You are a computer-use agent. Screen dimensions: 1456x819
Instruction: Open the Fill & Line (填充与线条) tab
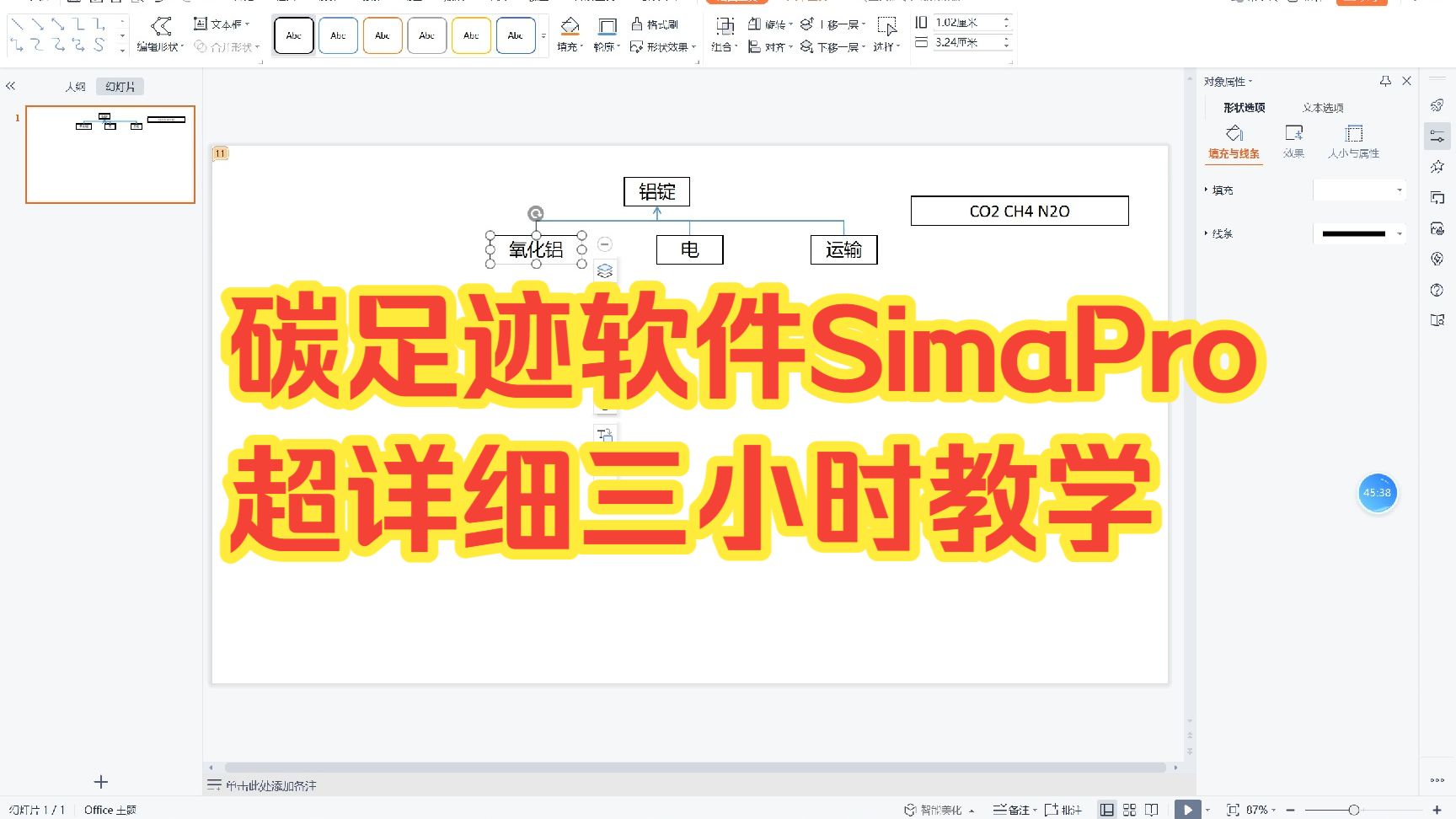pos(1234,142)
